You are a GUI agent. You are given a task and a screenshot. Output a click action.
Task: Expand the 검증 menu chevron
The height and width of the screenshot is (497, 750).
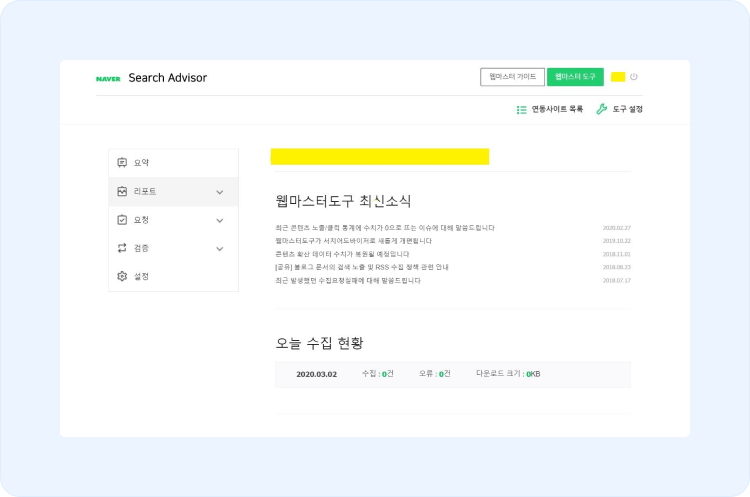pyautogui.click(x=220, y=248)
